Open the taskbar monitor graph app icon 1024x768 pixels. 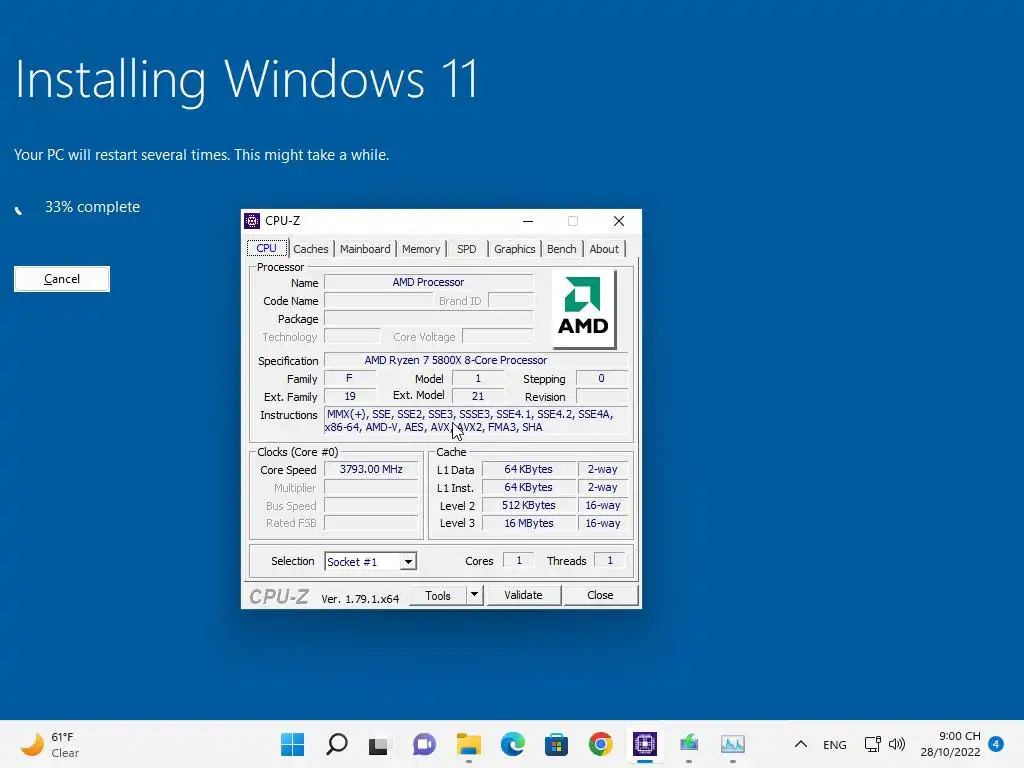pos(733,744)
